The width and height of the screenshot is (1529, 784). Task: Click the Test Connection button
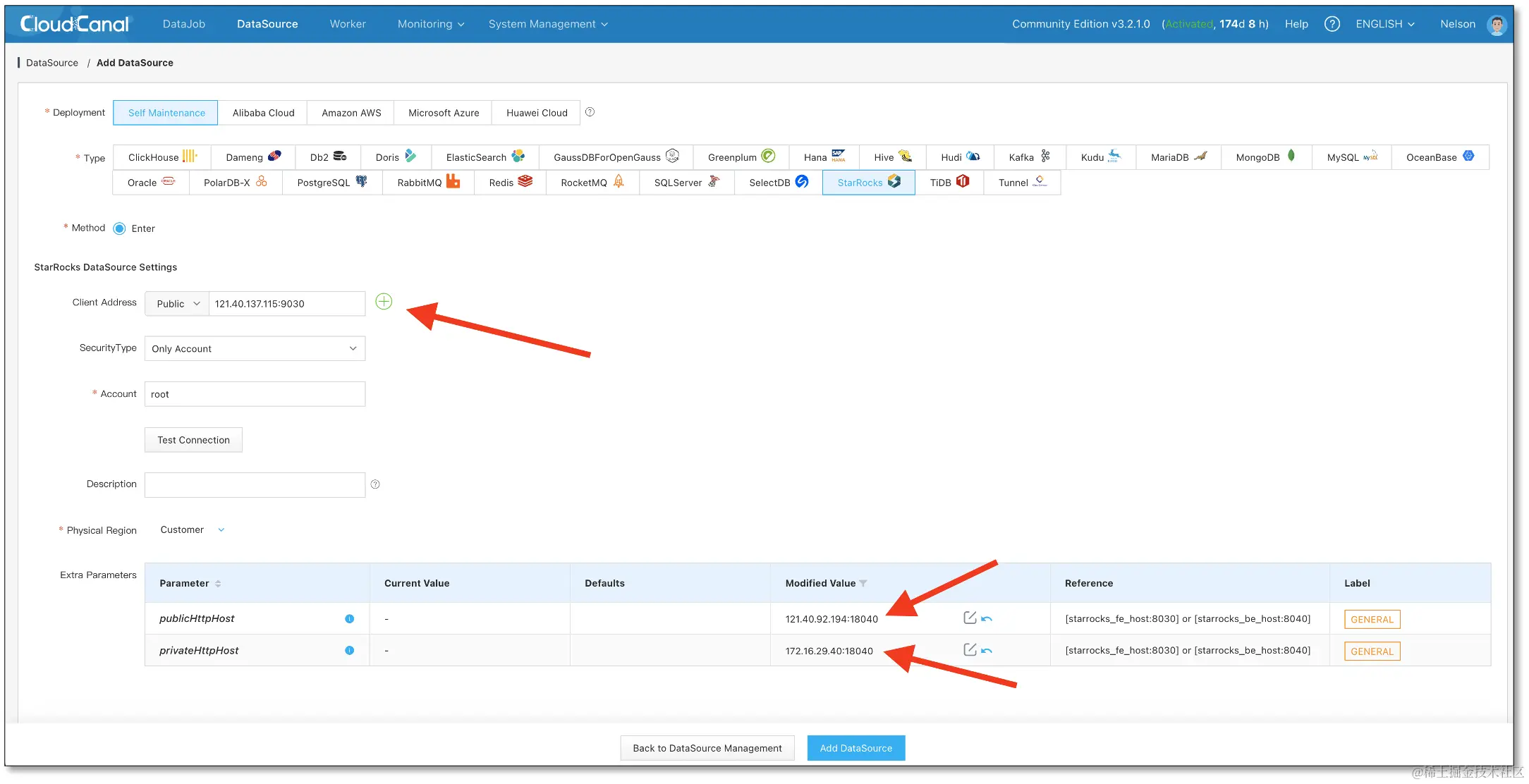(193, 440)
